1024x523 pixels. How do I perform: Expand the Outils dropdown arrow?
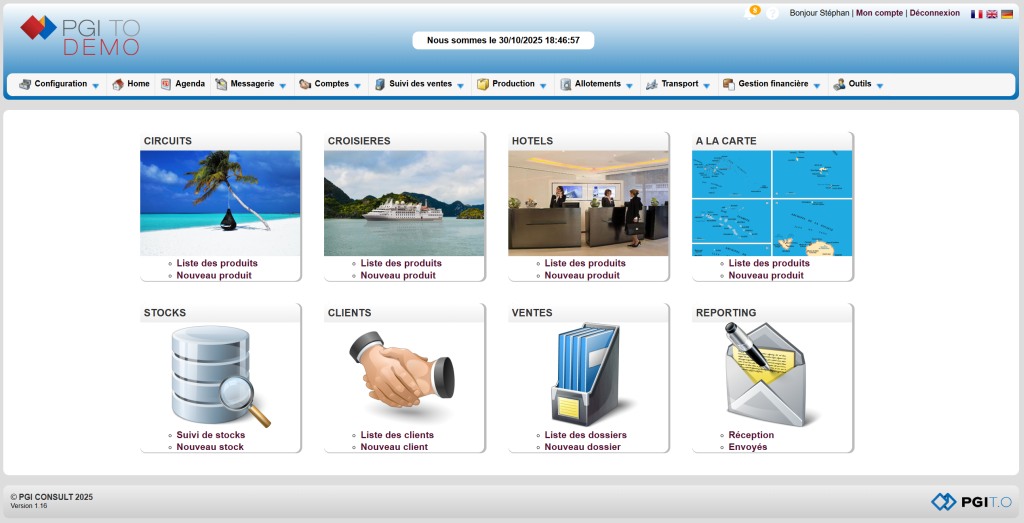pyautogui.click(x=880, y=86)
